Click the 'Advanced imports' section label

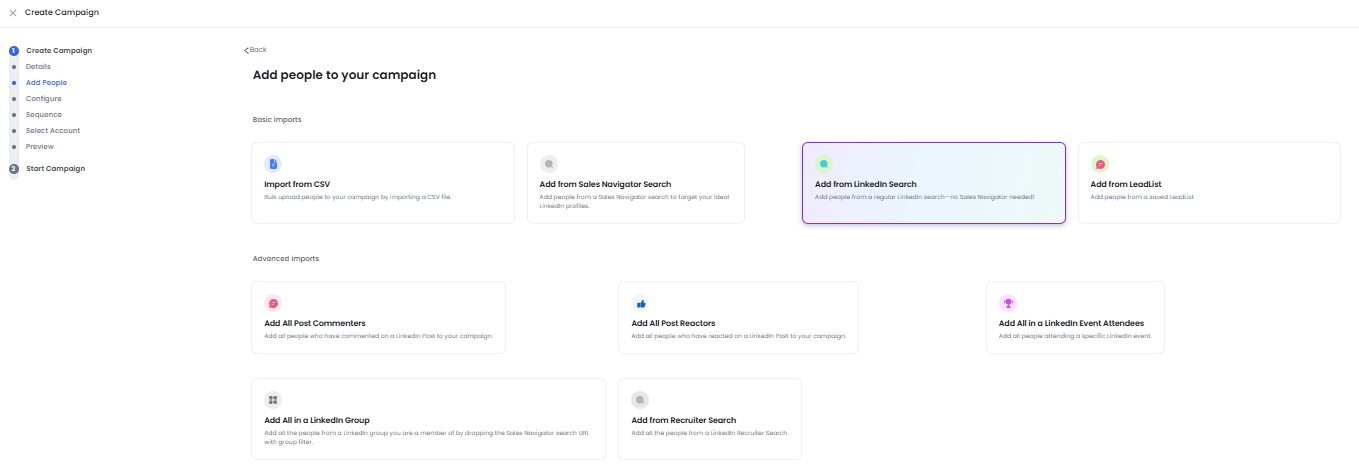coord(286,258)
